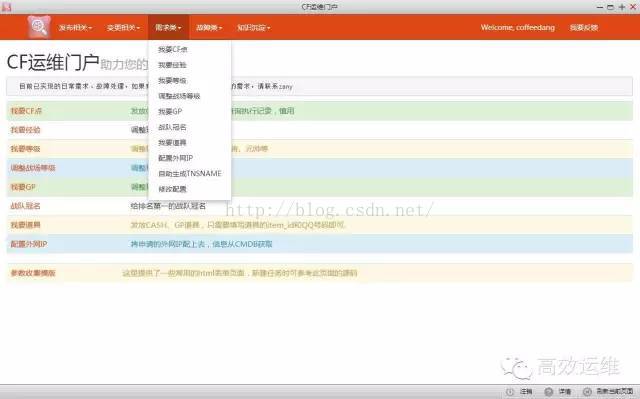Viewport: 640px width, 399px height.
Task: Open the 故障类 dropdown in navbar
Action: coord(209,28)
